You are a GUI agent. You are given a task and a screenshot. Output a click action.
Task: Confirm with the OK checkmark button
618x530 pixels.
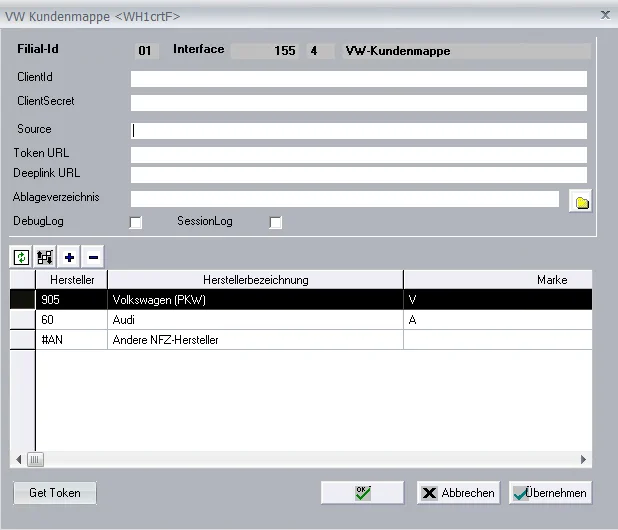click(x=363, y=493)
